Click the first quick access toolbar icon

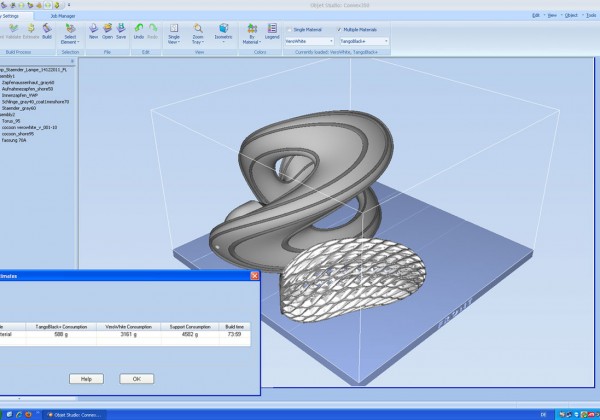4,5
